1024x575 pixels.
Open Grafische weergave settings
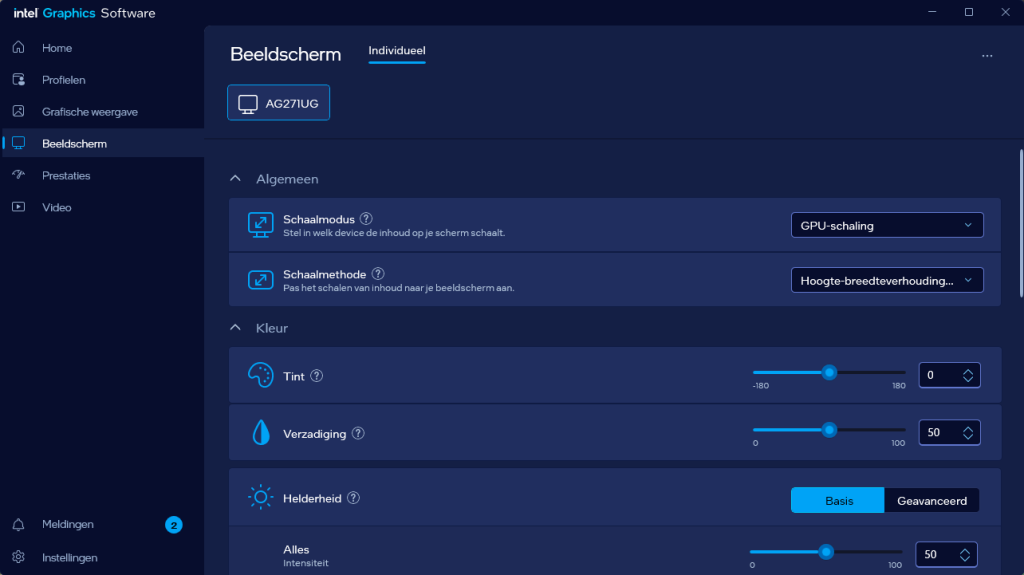[89, 112]
